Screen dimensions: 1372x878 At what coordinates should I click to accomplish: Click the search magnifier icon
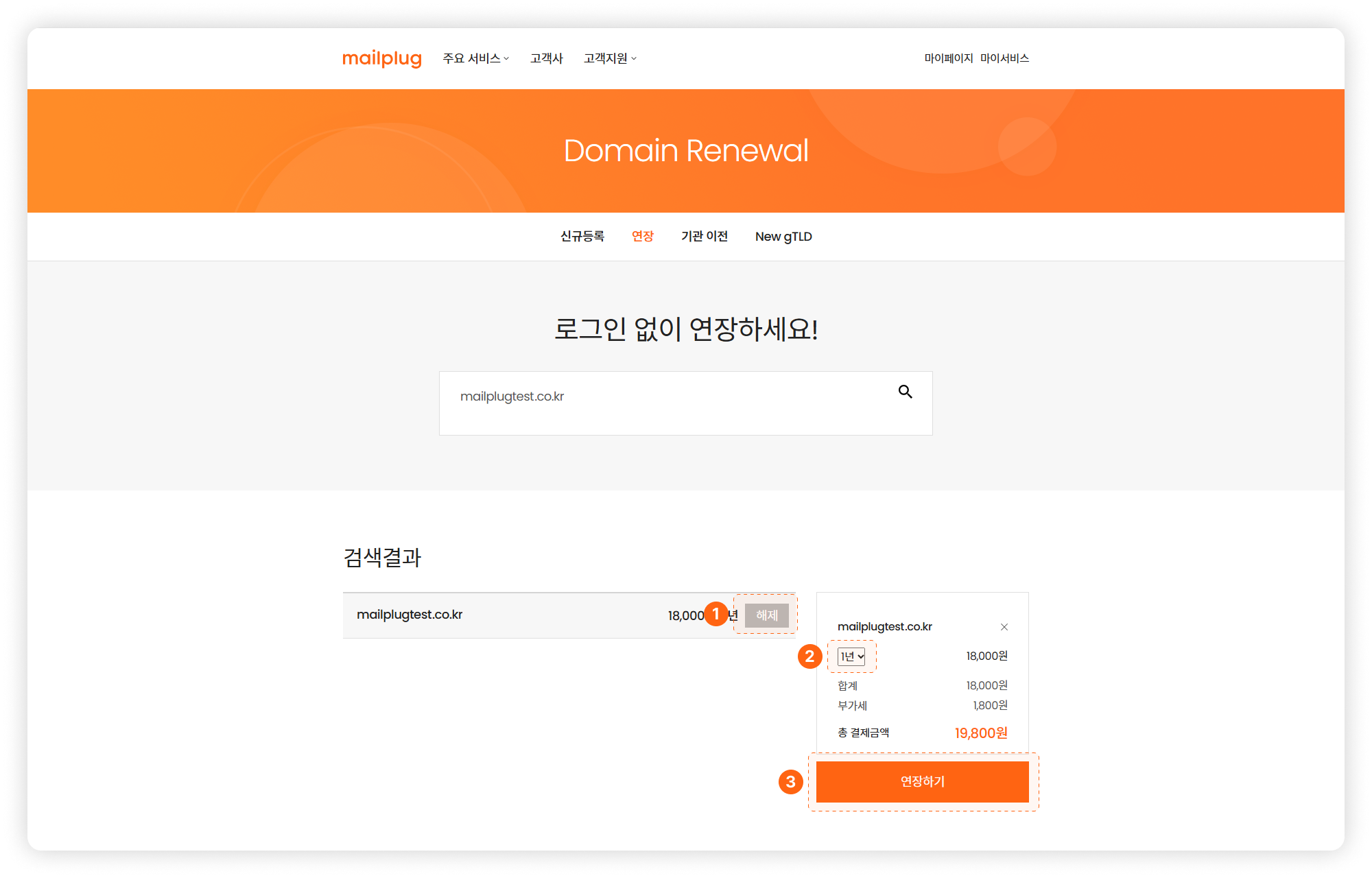pyautogui.click(x=905, y=392)
